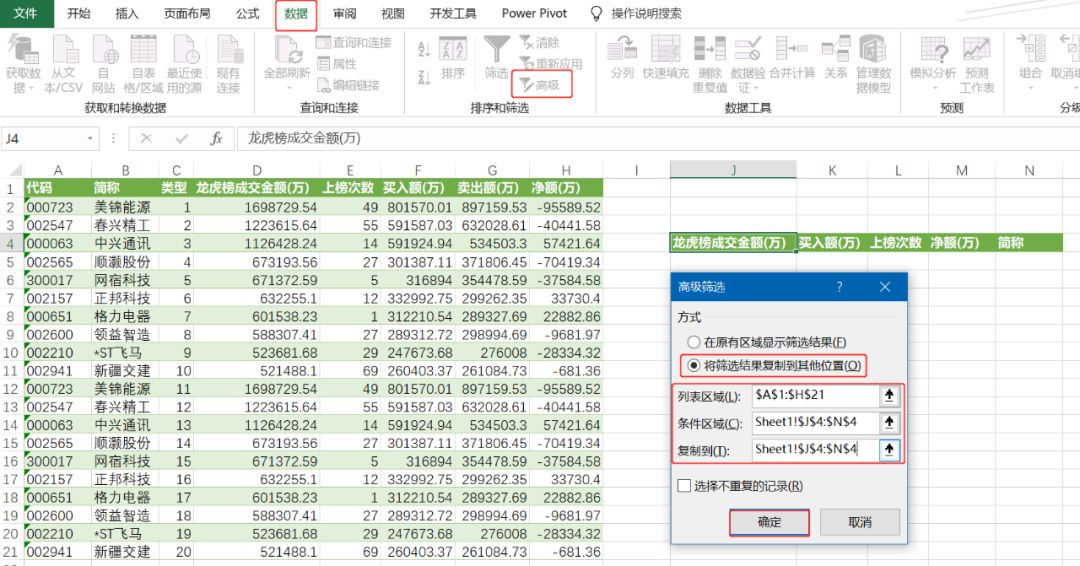Select column D header
The height and width of the screenshot is (566, 1080).
(x=257, y=170)
